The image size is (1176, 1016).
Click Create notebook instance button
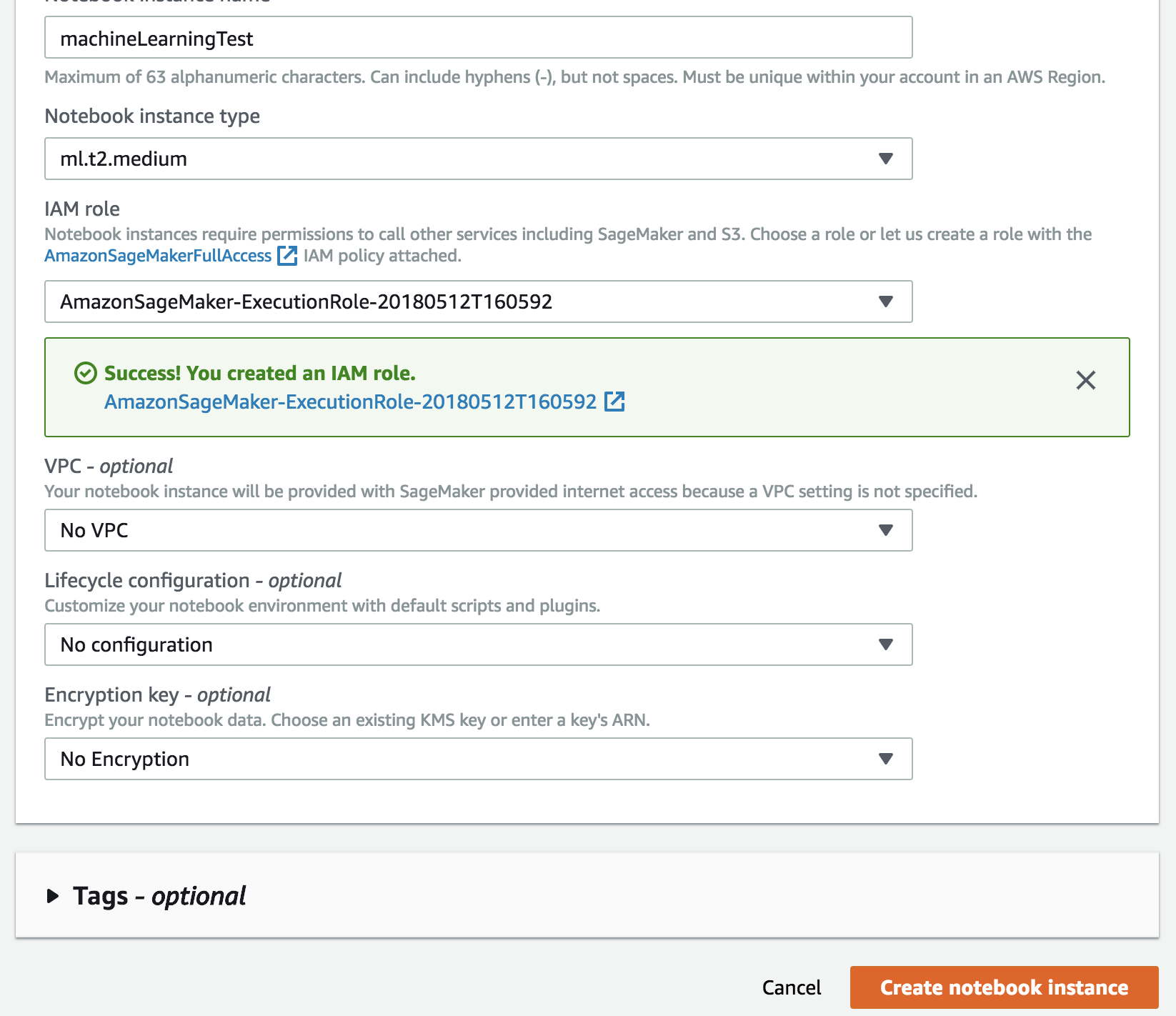click(x=1004, y=987)
